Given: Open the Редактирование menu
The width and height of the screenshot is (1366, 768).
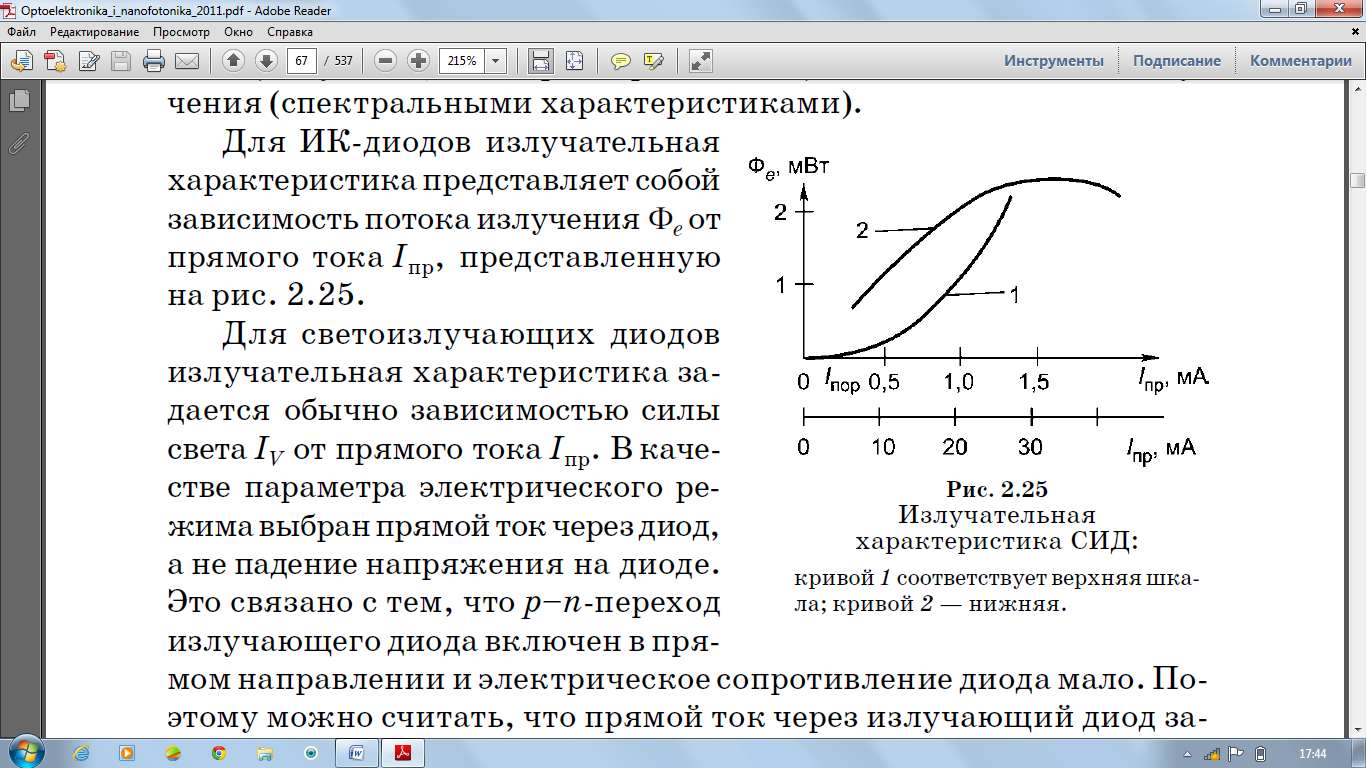Looking at the screenshot, I should coord(95,32).
